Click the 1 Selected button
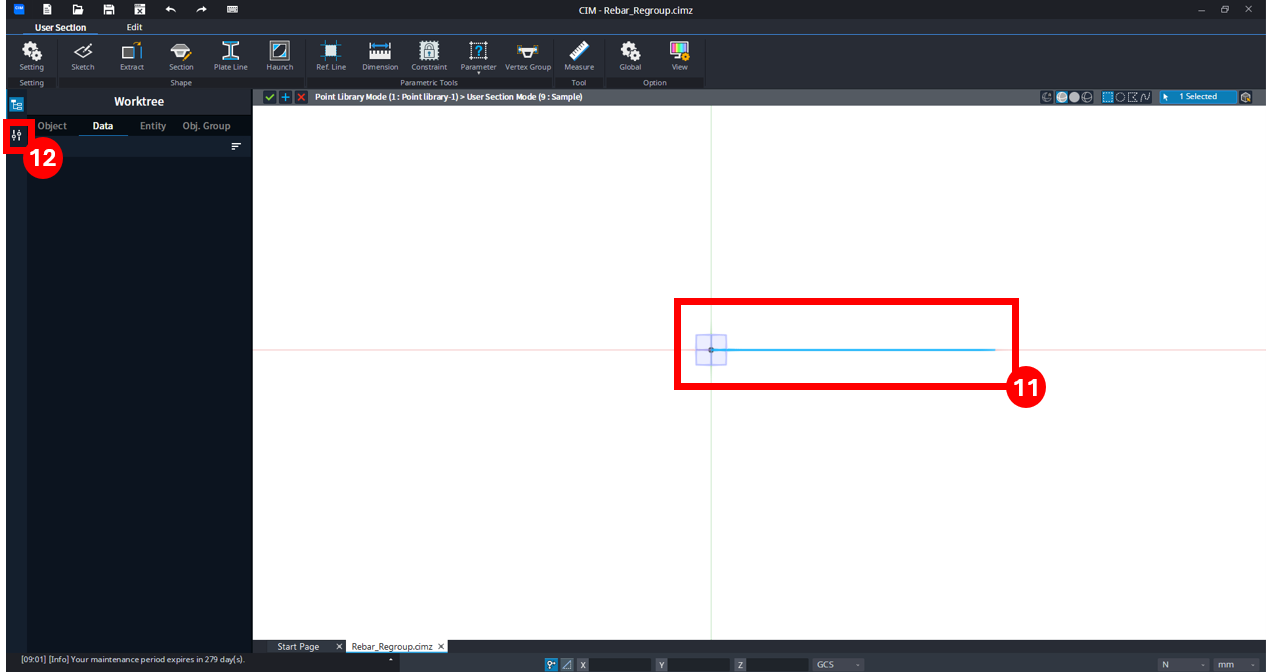 point(1198,97)
